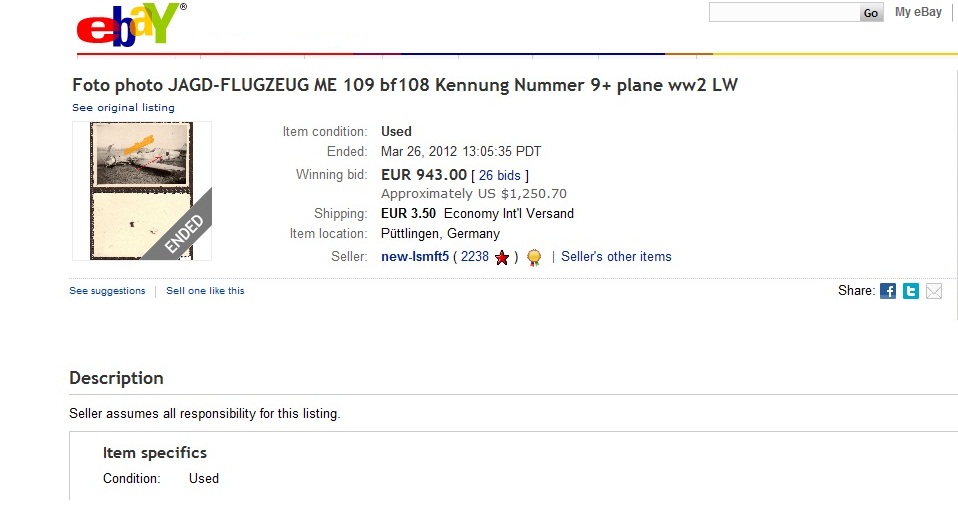The width and height of the screenshot is (958, 530).
Task: Open Seller's other items link
Action: [616, 257]
